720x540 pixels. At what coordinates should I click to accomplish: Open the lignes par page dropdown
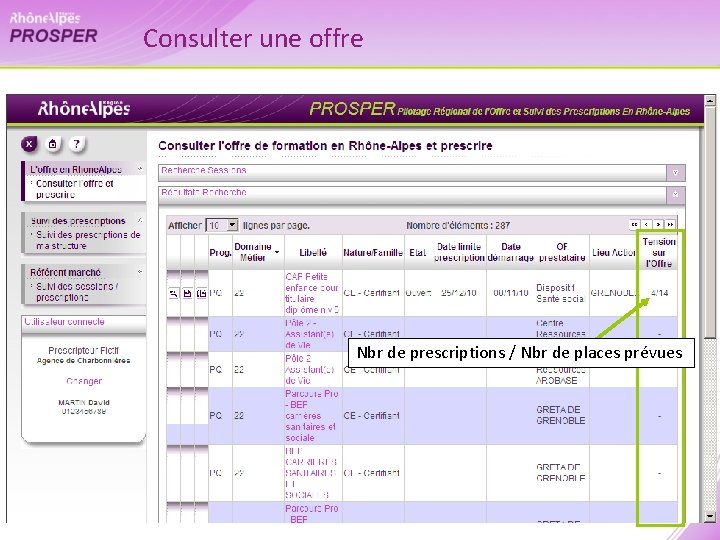click(x=232, y=225)
